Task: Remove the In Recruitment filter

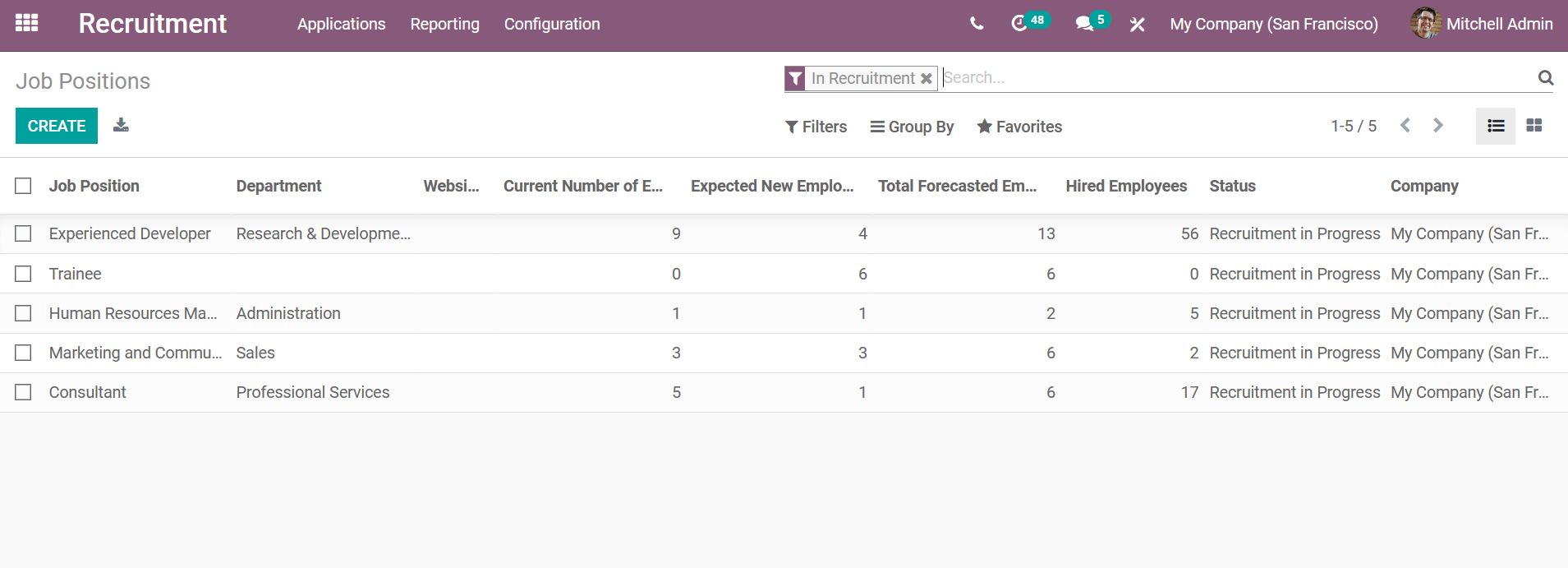Action: [x=926, y=79]
